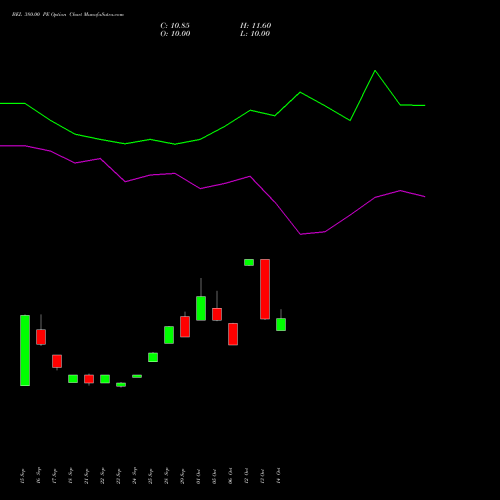This screenshot has height=500, width=500.
Task: Select the 15 Sep date label
Action: [22, 476]
